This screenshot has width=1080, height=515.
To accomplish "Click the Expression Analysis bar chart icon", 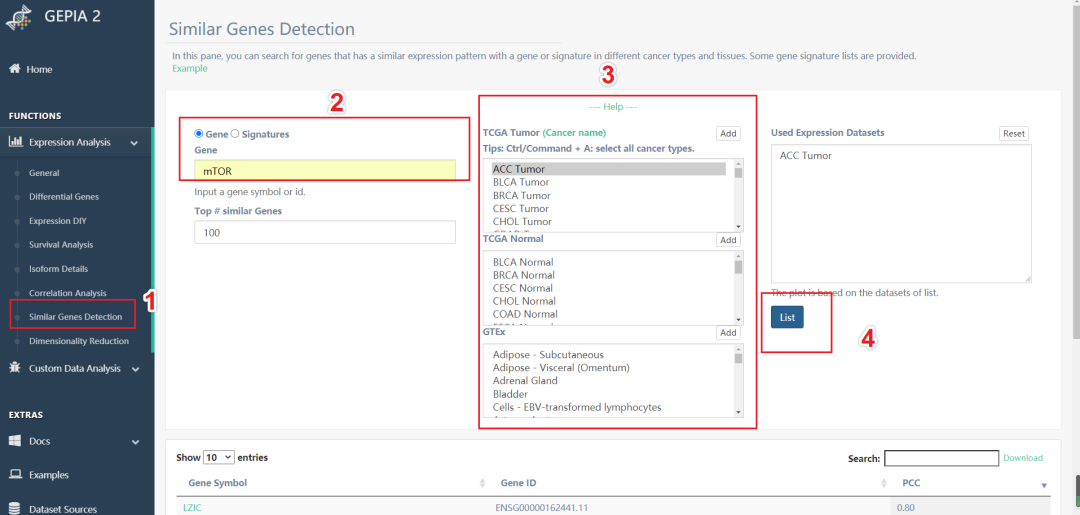I will point(15,143).
